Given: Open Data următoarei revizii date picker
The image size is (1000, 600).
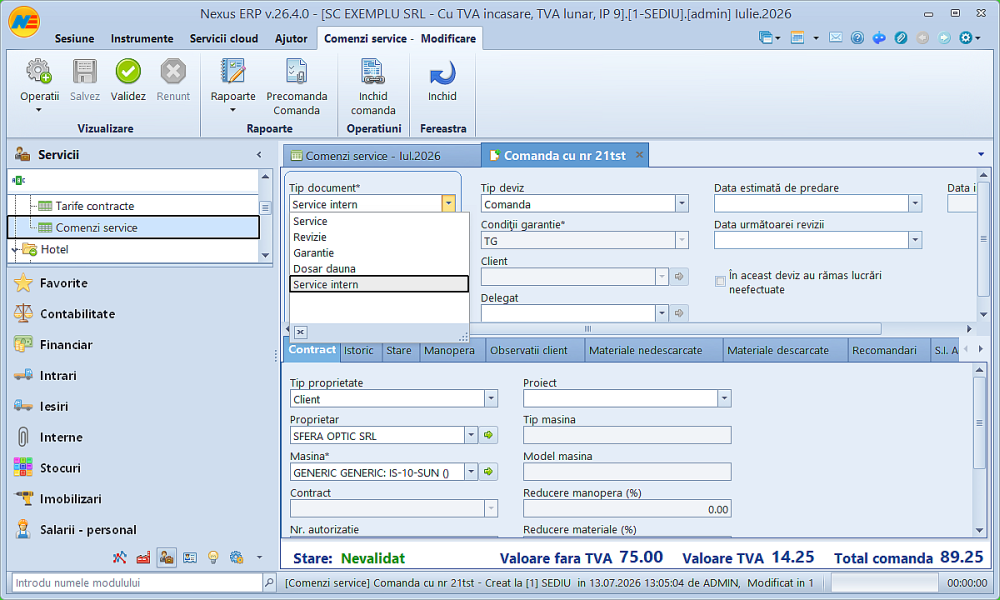Looking at the screenshot, I should [x=915, y=240].
